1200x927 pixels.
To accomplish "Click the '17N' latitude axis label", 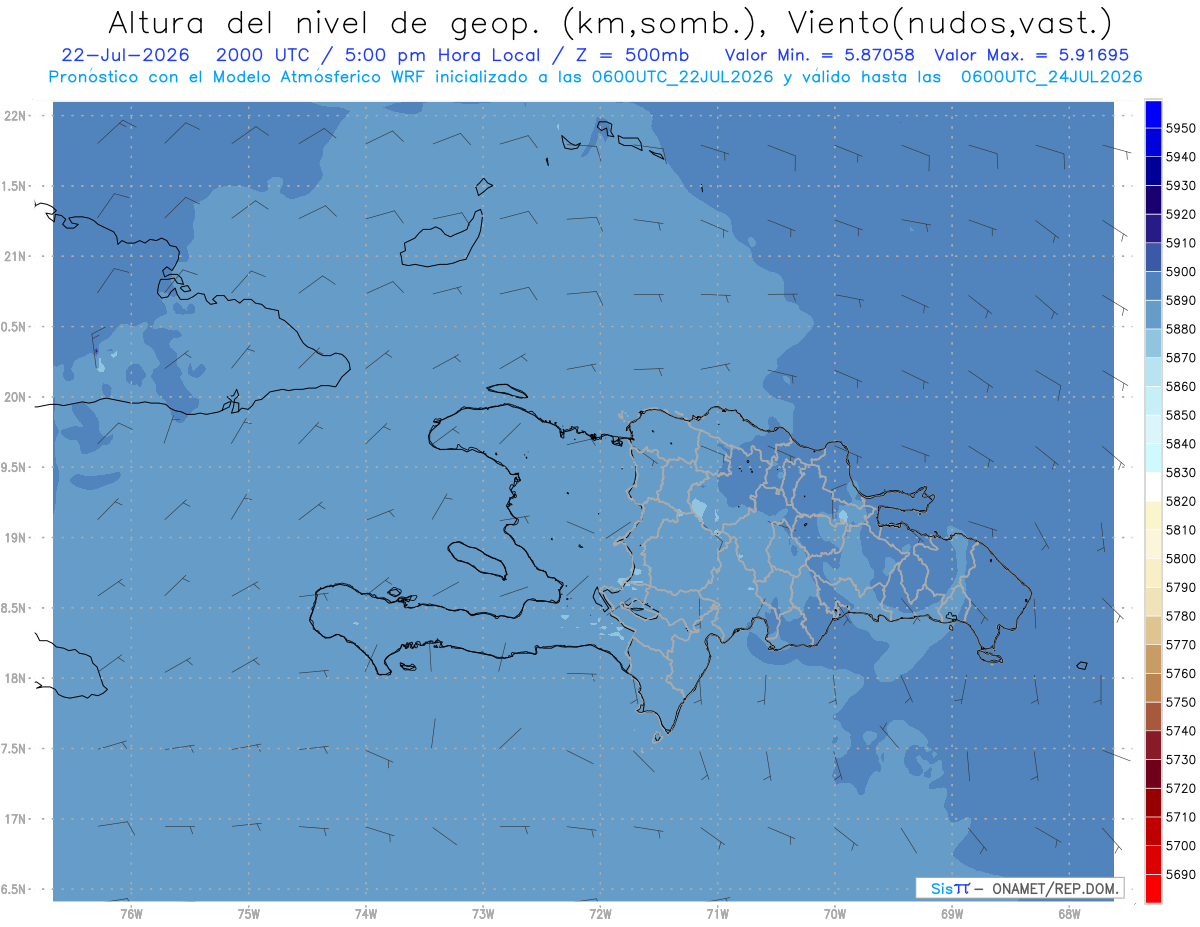I will (x=15, y=819).
